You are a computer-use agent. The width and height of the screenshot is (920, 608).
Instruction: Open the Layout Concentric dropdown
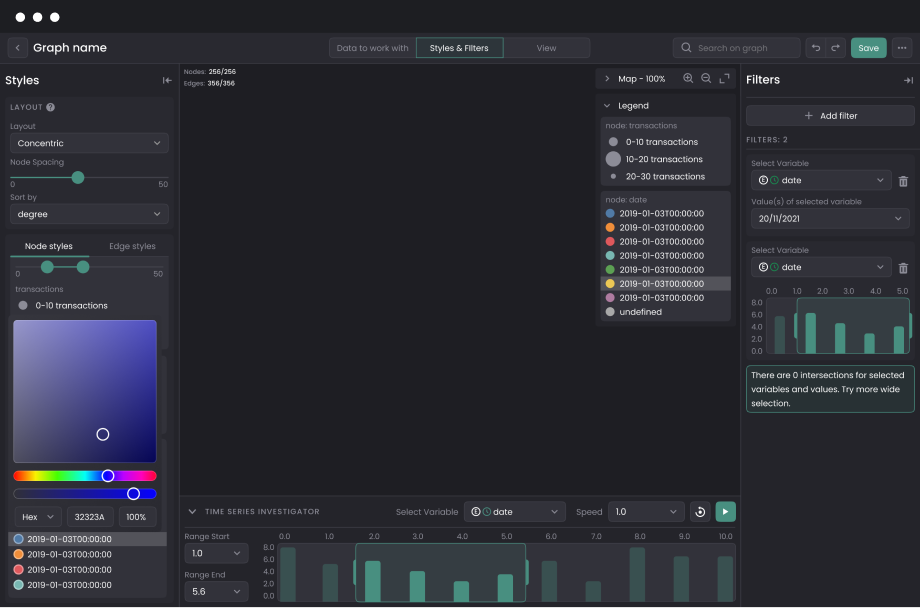click(x=89, y=143)
